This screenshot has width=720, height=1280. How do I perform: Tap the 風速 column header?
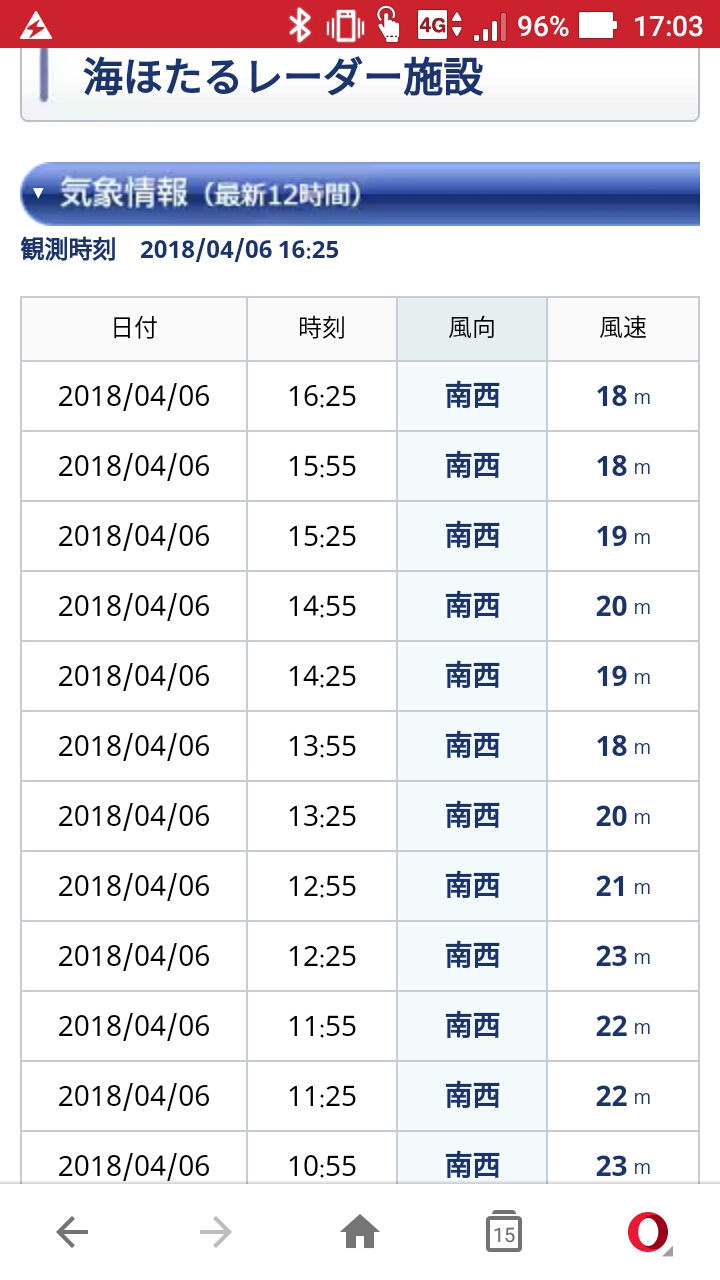(x=623, y=328)
